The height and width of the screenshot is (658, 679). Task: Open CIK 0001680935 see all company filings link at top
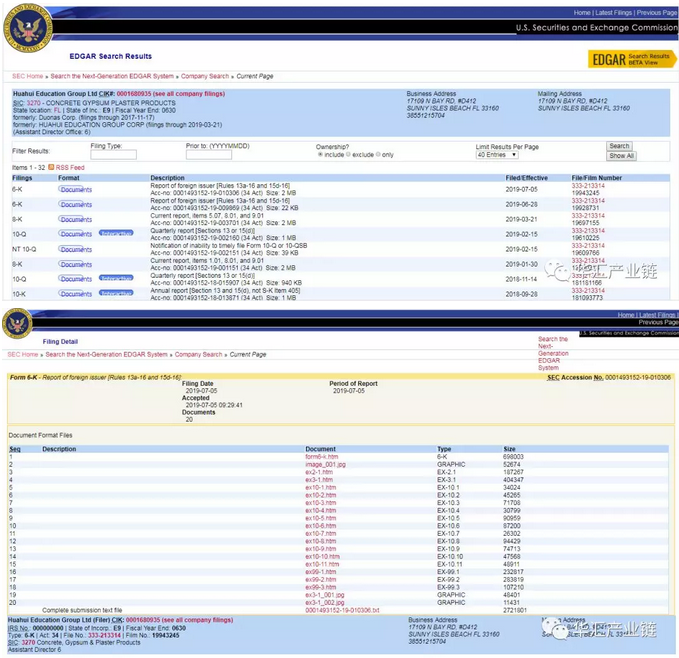click(171, 94)
